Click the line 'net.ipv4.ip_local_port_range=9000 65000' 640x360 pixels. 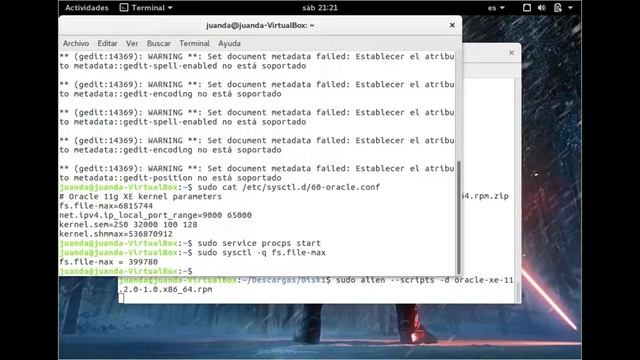pos(155,215)
